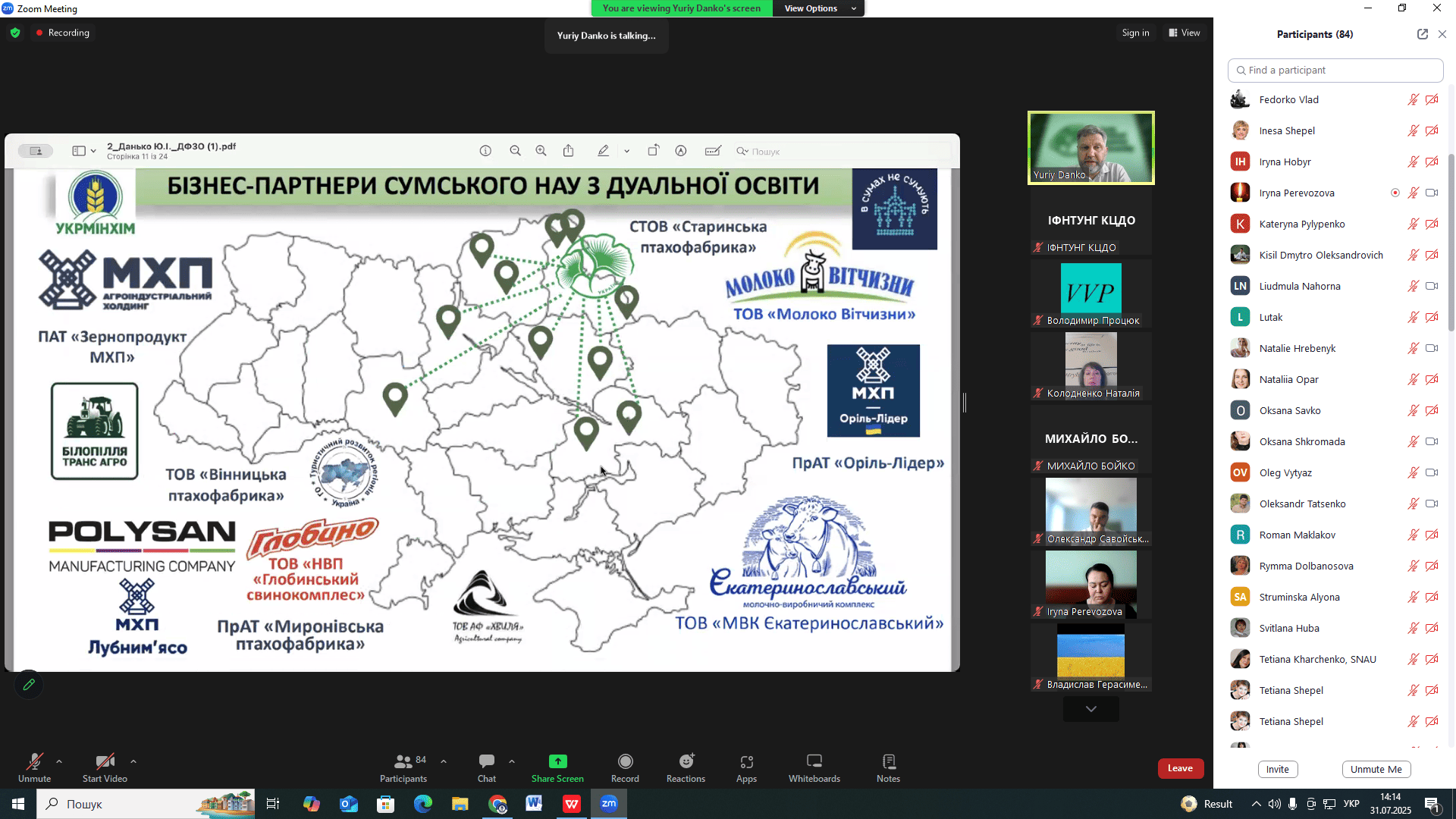This screenshot has width=1456, height=819.
Task: Start Video from the Zoom toolbar
Action: pyautogui.click(x=105, y=767)
